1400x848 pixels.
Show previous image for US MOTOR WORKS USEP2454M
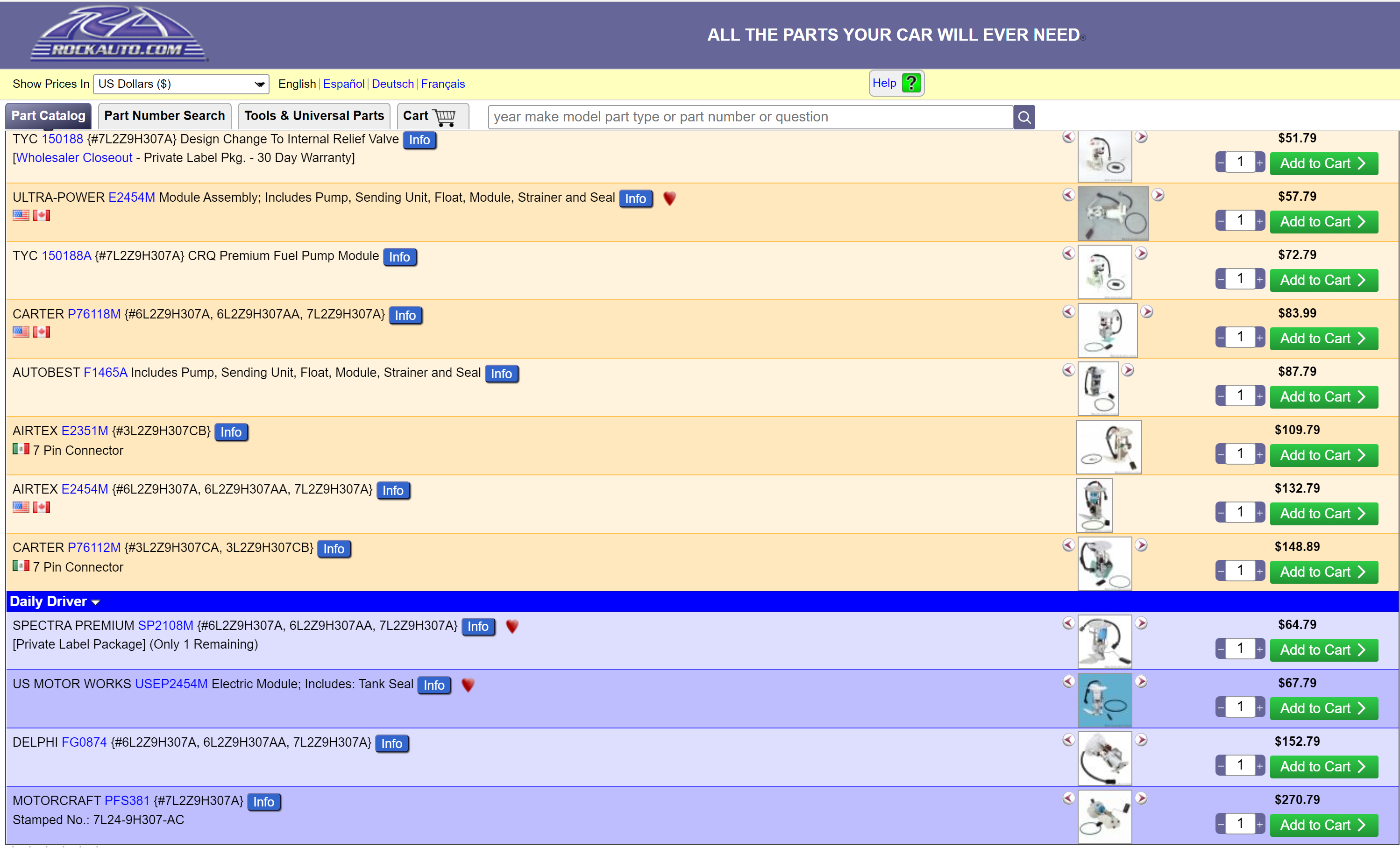click(1068, 682)
